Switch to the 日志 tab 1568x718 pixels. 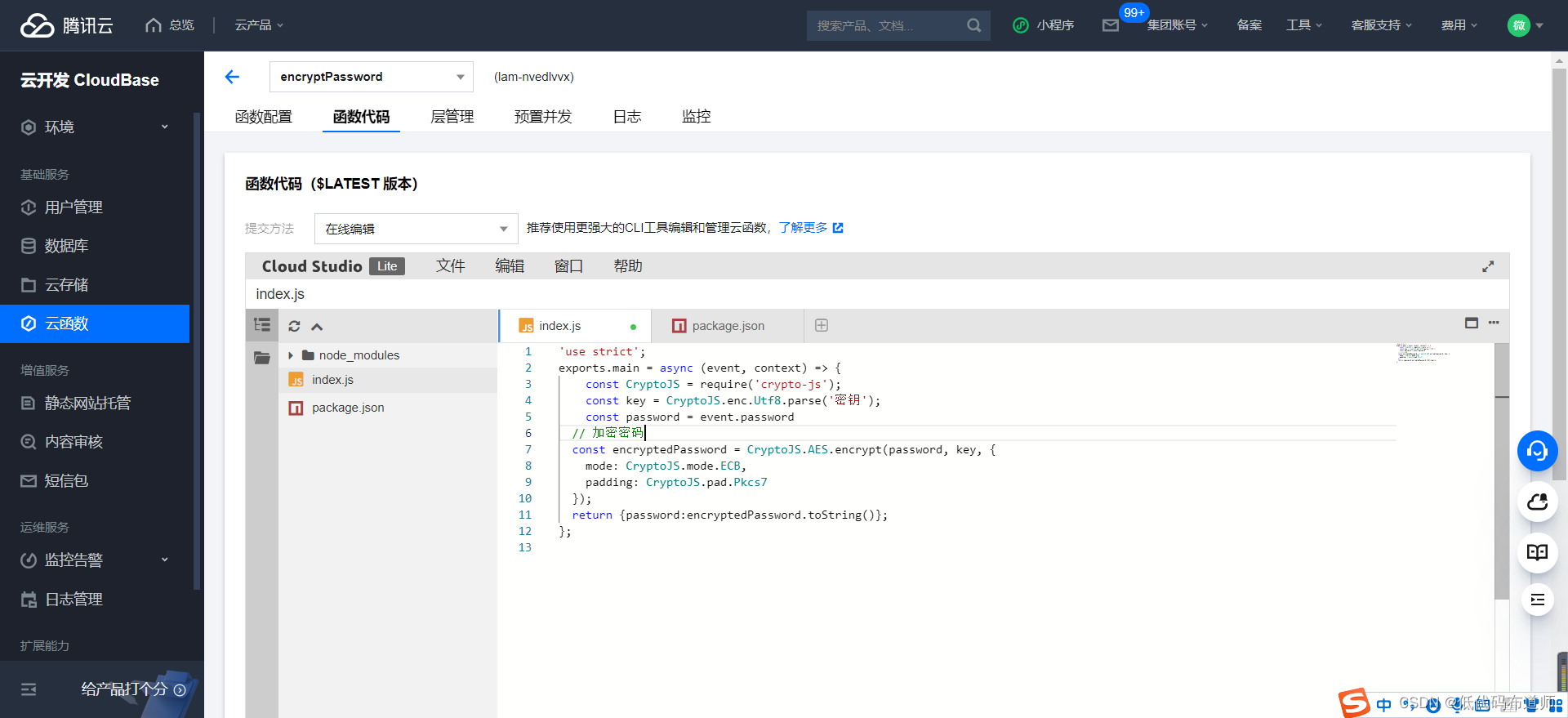tap(627, 117)
